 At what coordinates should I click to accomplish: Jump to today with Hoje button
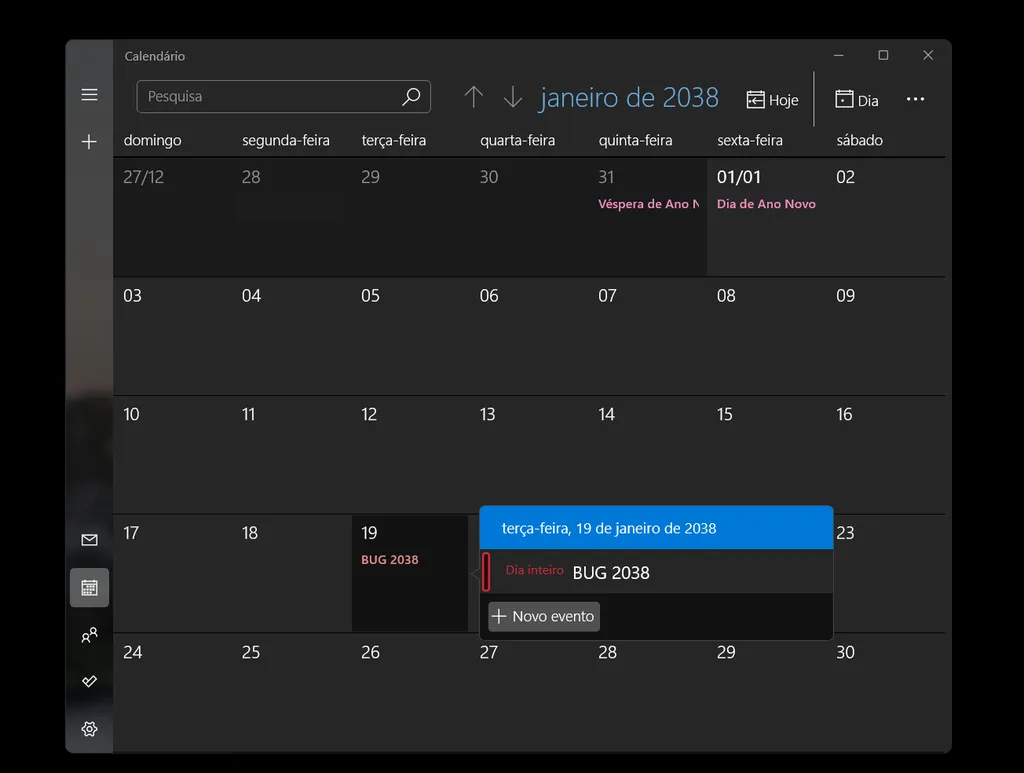click(773, 100)
